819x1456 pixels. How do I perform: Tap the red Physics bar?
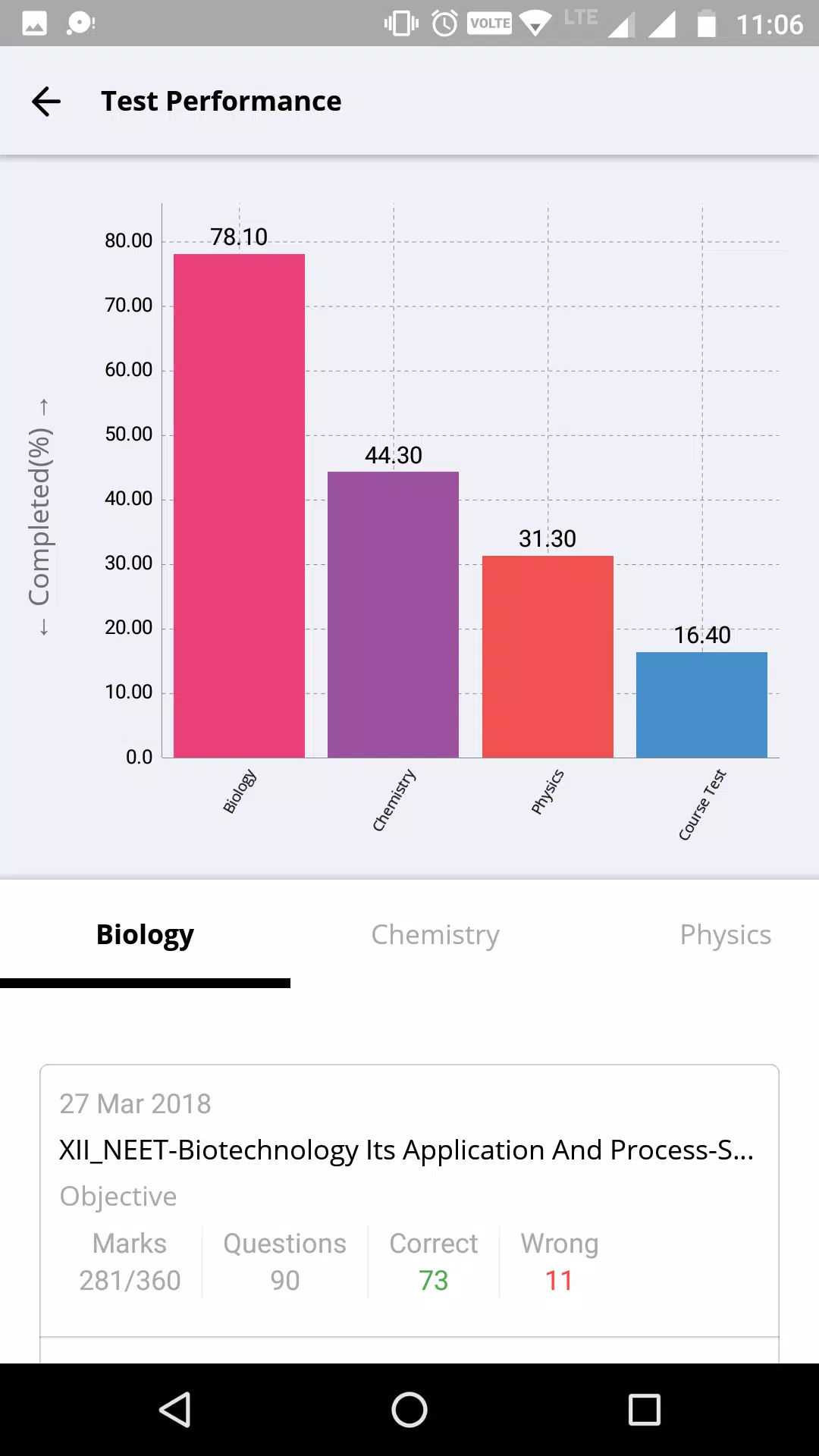pos(548,657)
